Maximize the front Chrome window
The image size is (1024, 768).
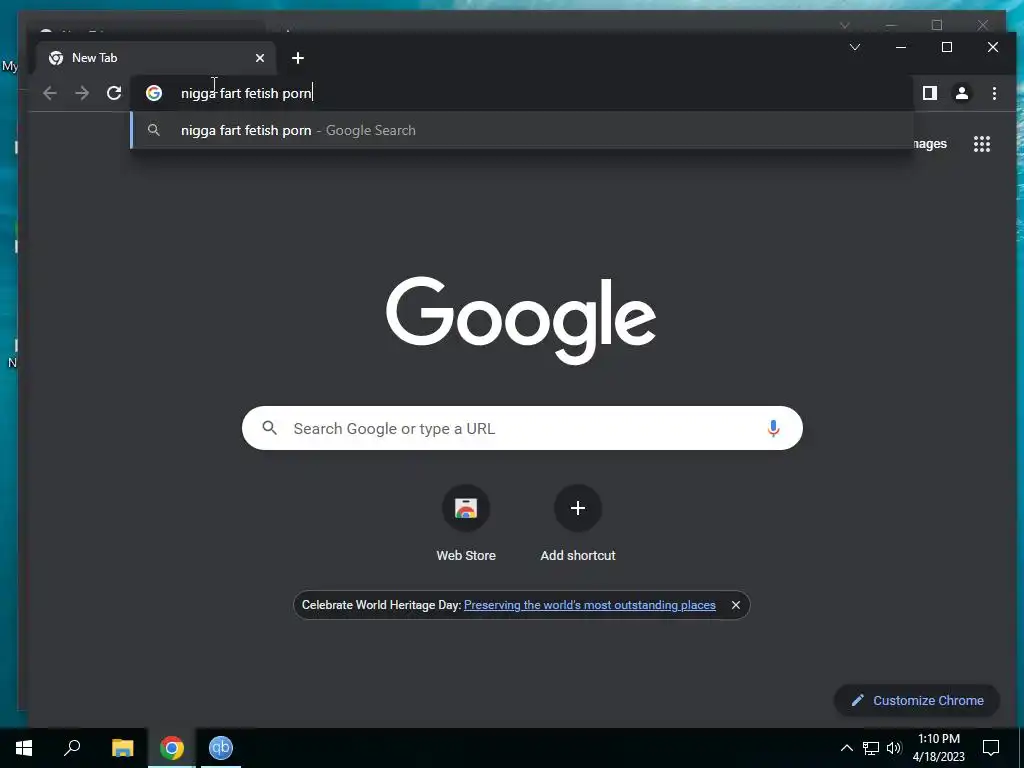(x=947, y=47)
